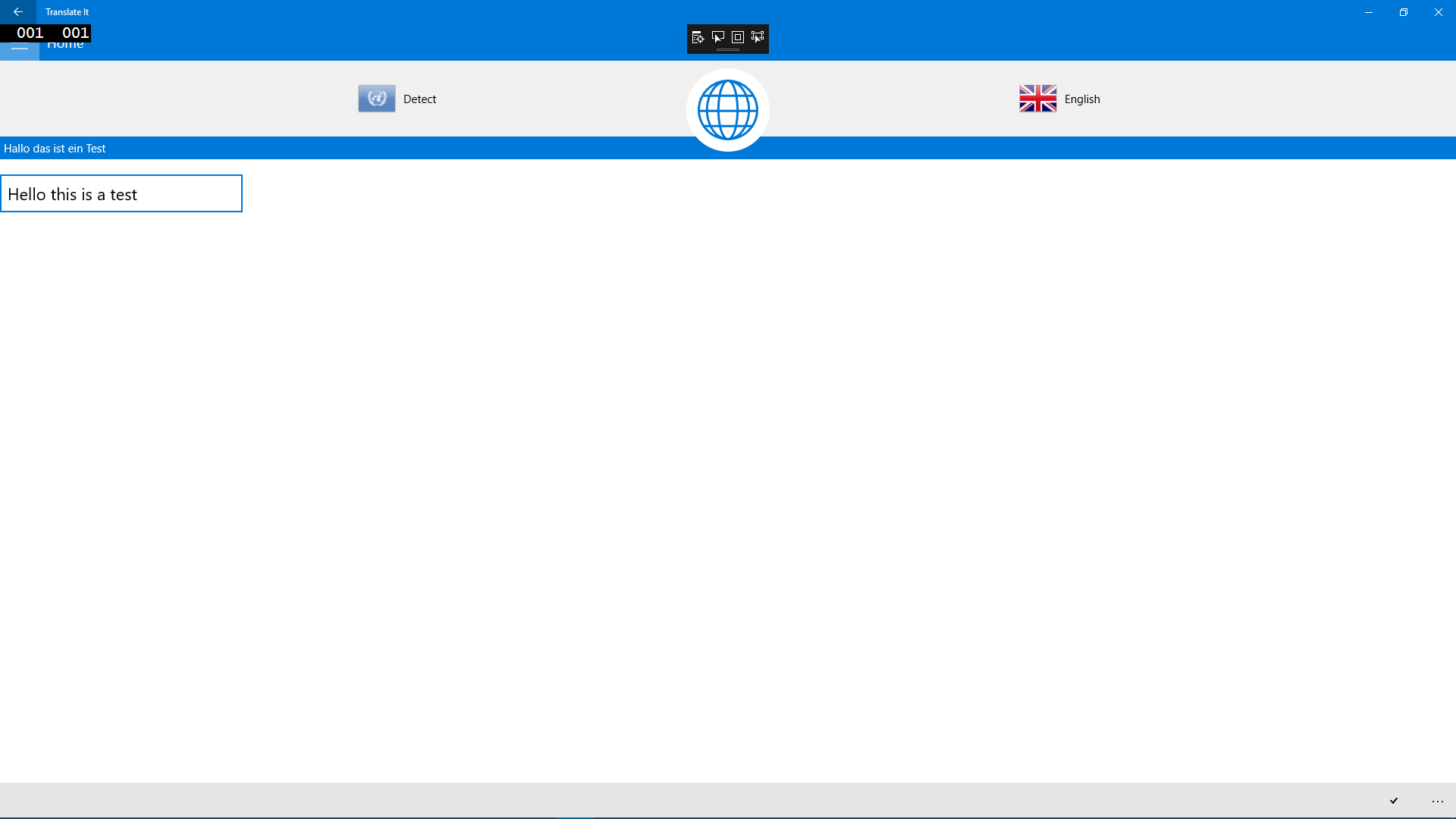Click the Detect language globe icon
The image size is (1456, 819).
[x=377, y=98]
